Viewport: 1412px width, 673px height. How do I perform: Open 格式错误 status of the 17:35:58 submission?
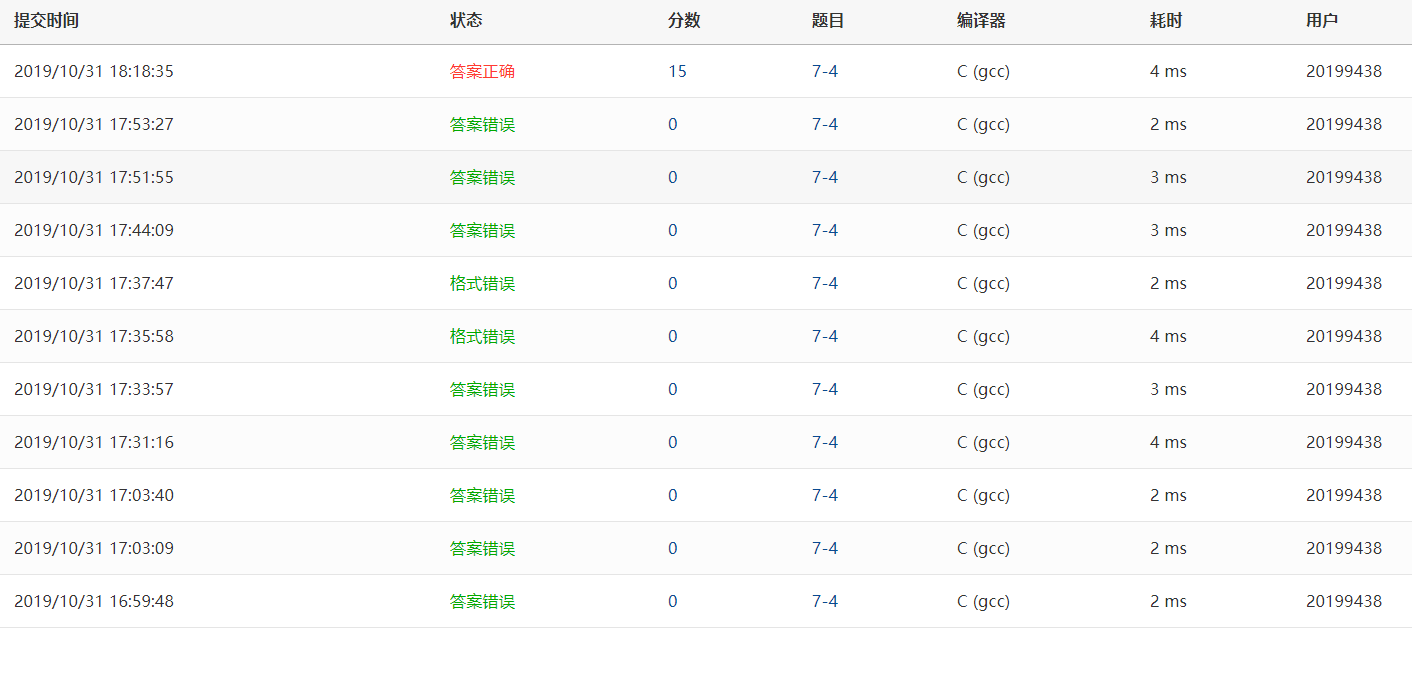(482, 337)
